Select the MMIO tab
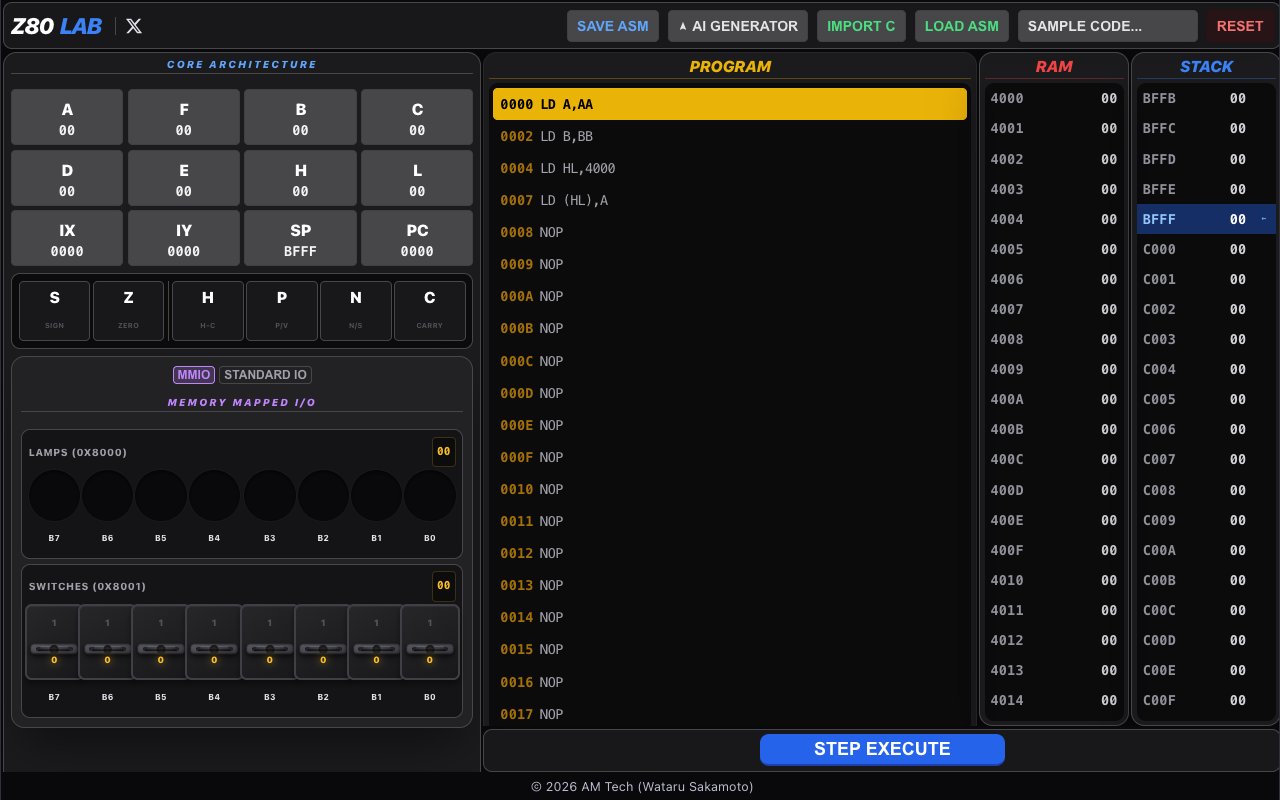This screenshot has width=1280, height=800. pyautogui.click(x=193, y=375)
